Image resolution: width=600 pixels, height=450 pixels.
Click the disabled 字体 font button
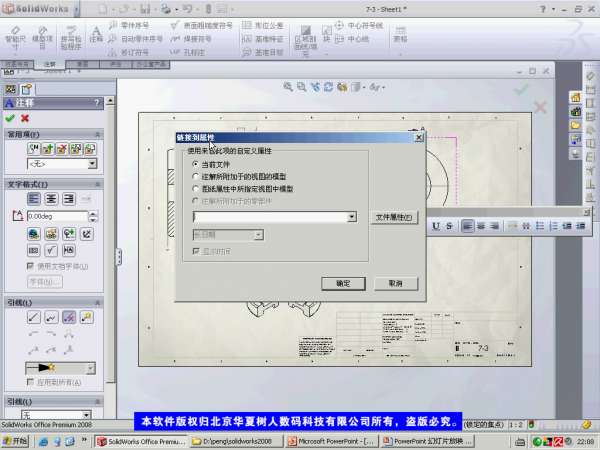point(45,282)
